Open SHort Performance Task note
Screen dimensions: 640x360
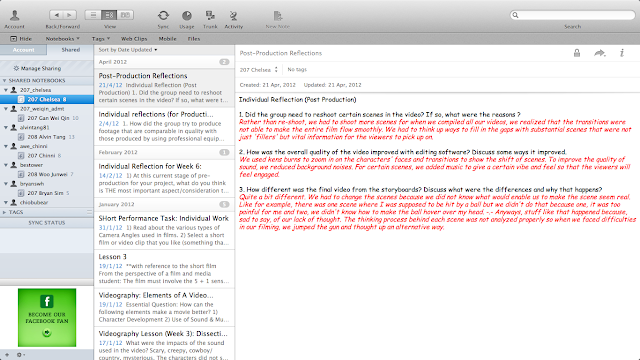tap(164, 231)
